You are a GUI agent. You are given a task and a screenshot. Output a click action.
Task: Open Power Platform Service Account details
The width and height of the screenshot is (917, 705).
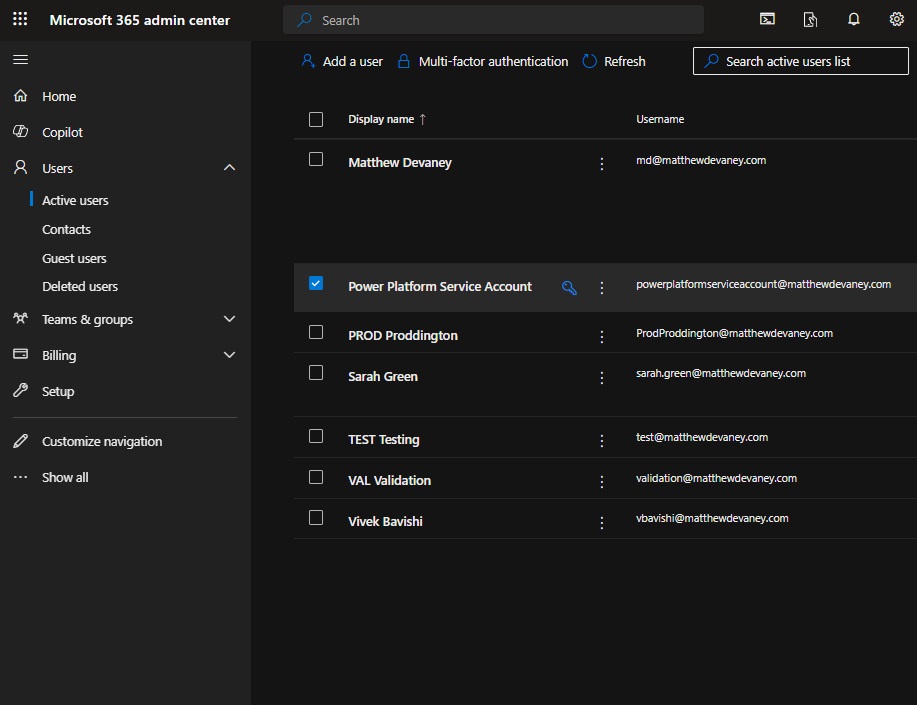440,286
